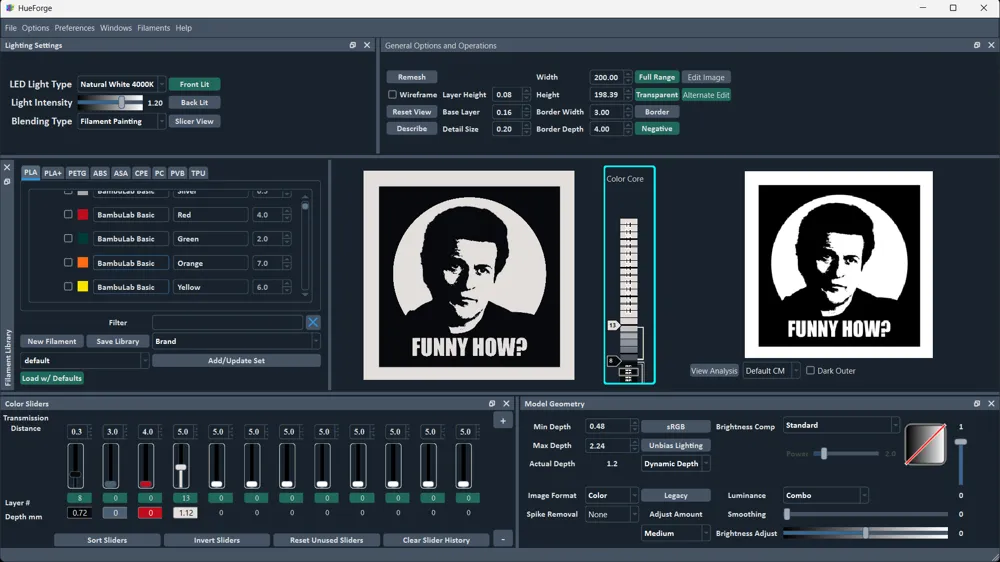Open the Dynamic Depth dropdown

(x=675, y=464)
